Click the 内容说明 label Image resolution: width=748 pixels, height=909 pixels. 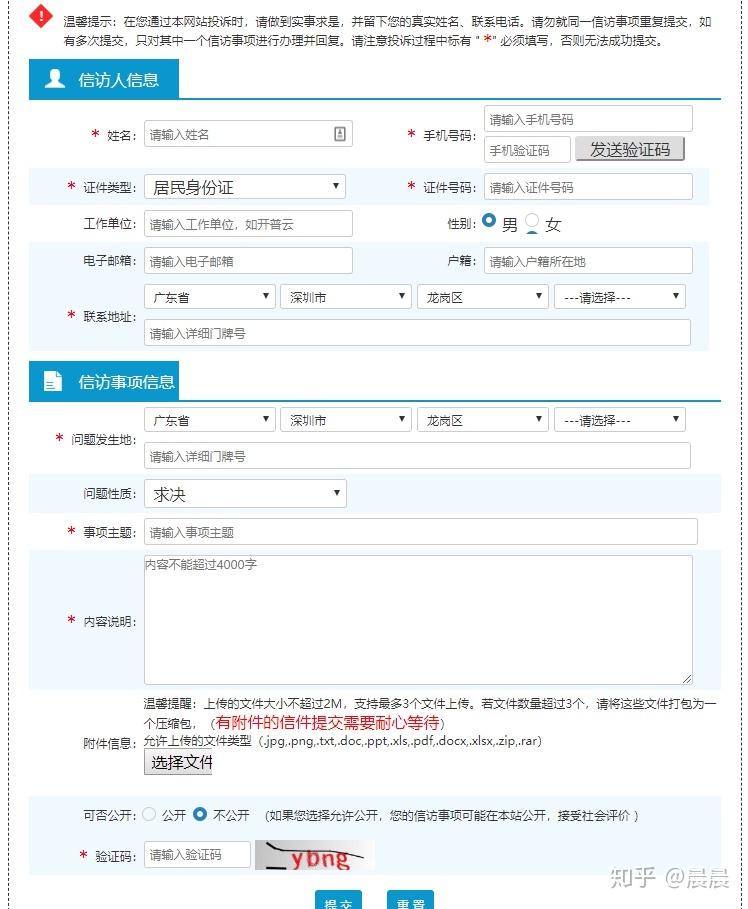click(x=110, y=621)
